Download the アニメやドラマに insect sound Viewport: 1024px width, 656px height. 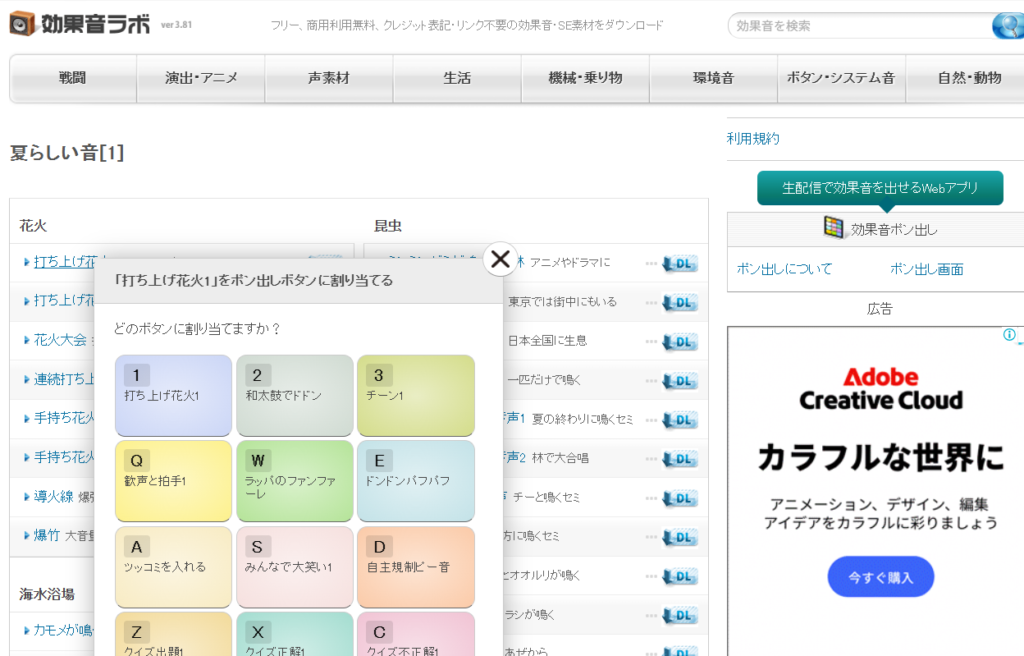680,263
